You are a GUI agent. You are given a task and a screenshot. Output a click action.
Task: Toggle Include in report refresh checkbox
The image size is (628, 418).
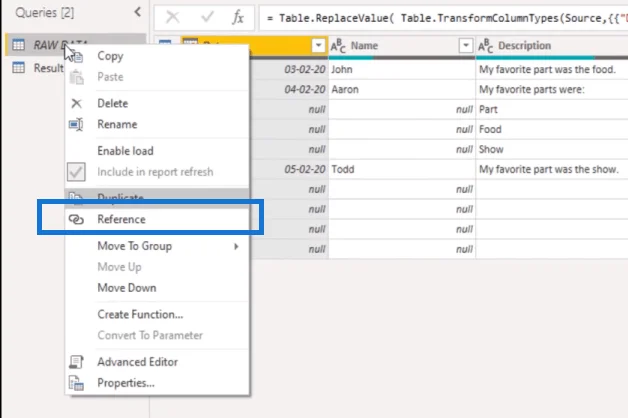tap(76, 172)
